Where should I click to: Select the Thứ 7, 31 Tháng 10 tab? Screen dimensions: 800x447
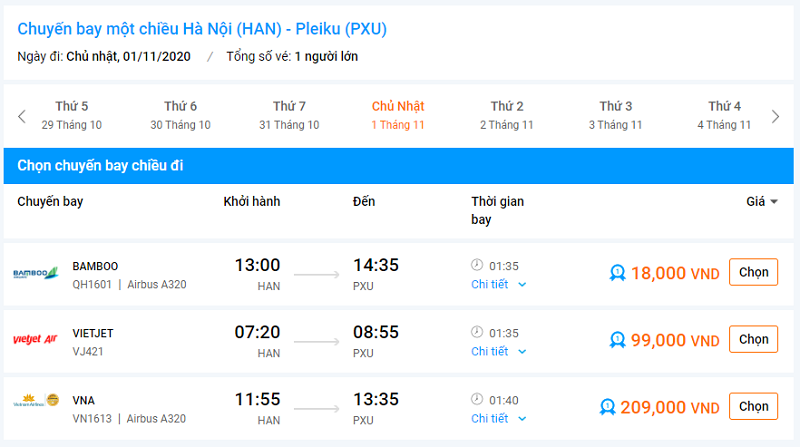click(289, 115)
